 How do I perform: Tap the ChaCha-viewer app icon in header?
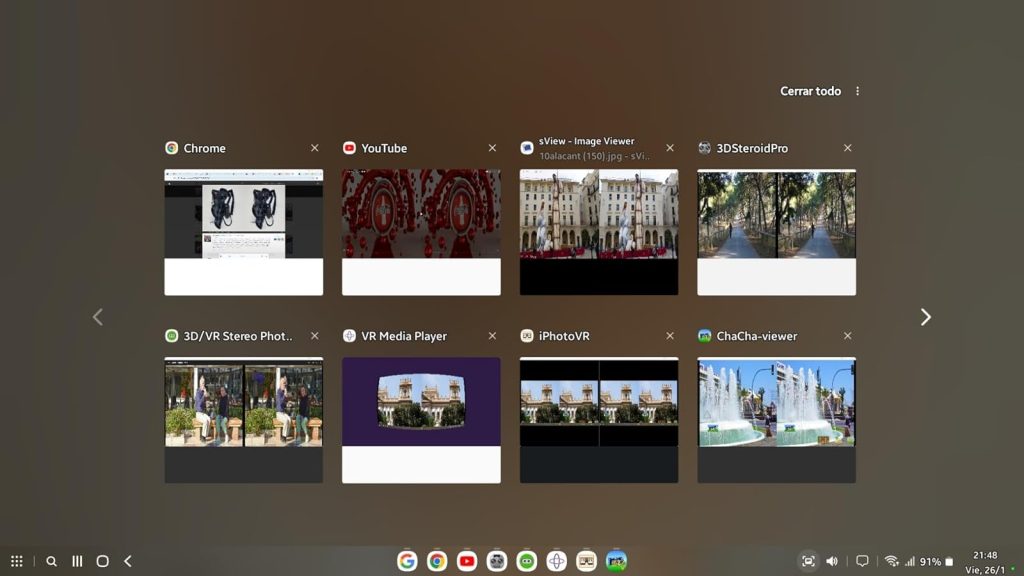705,336
